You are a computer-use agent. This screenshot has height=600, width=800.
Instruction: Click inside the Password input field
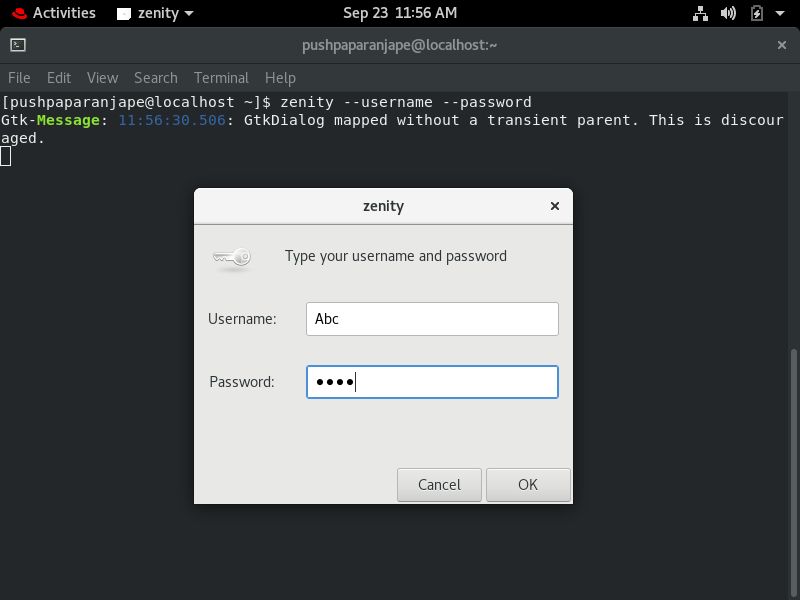click(432, 381)
